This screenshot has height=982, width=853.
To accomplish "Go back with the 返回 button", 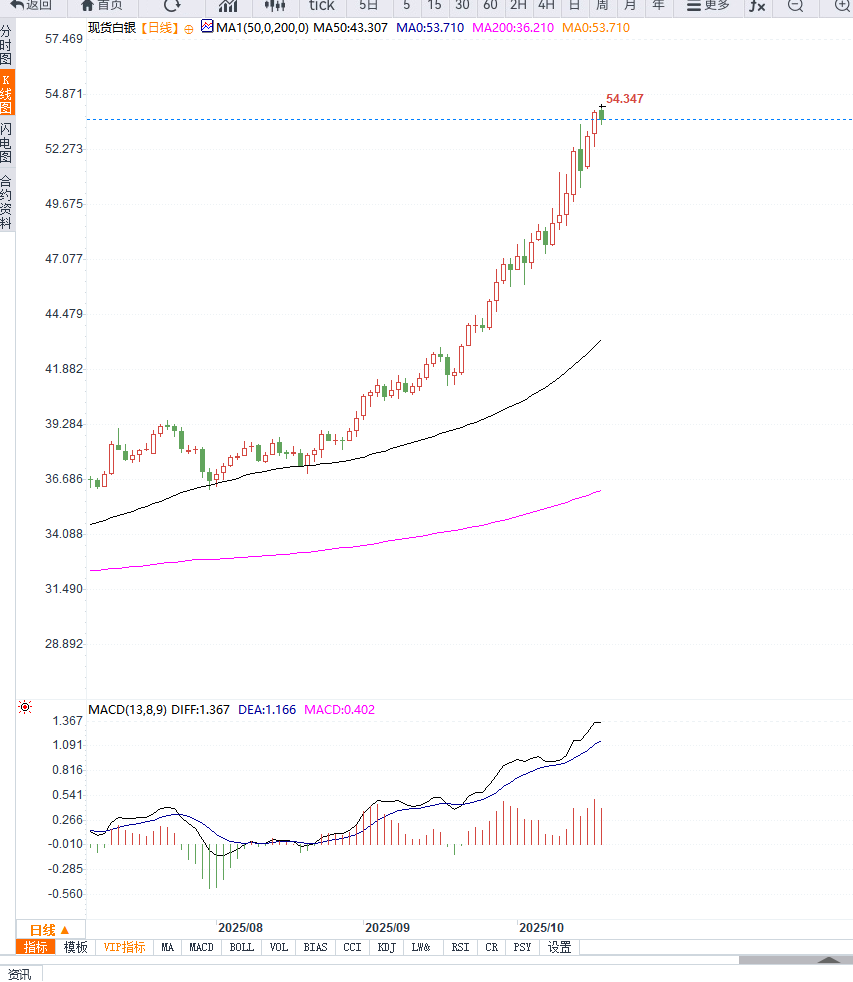I will pyautogui.click(x=32, y=6).
